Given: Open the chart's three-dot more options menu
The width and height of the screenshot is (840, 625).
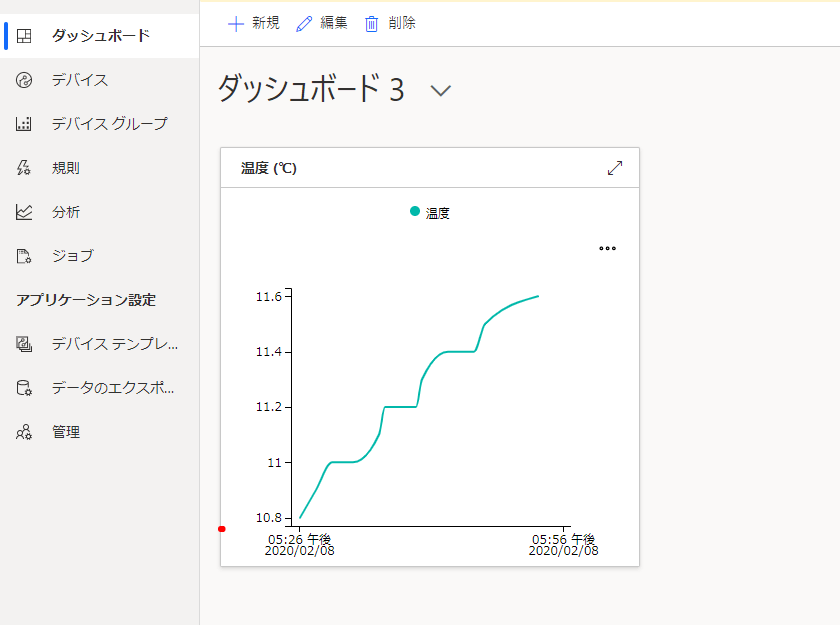Looking at the screenshot, I should [607, 248].
